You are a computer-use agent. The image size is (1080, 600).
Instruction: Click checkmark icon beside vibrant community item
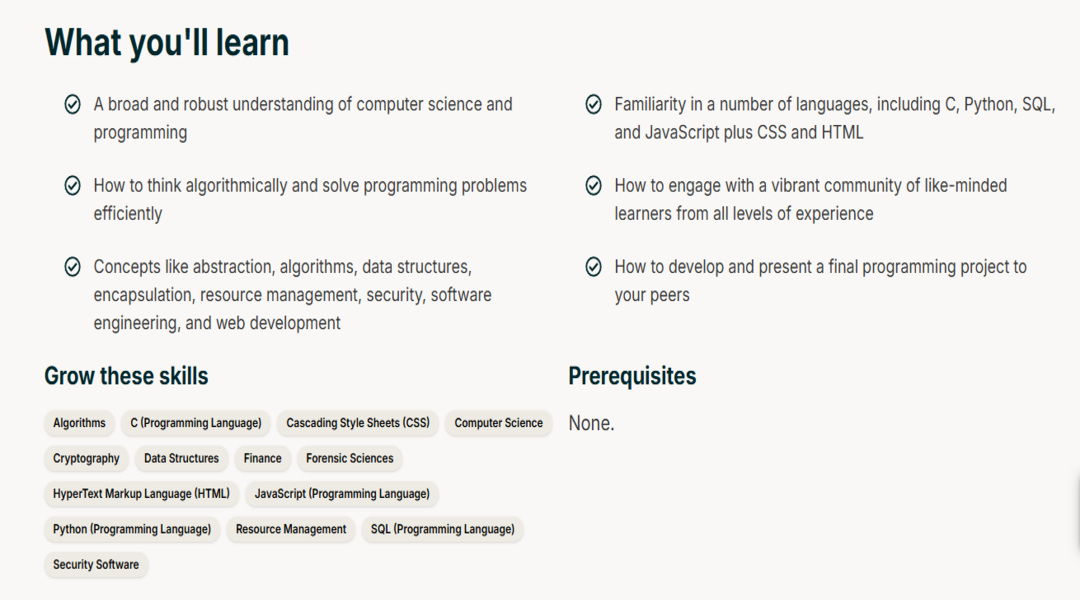tap(593, 185)
